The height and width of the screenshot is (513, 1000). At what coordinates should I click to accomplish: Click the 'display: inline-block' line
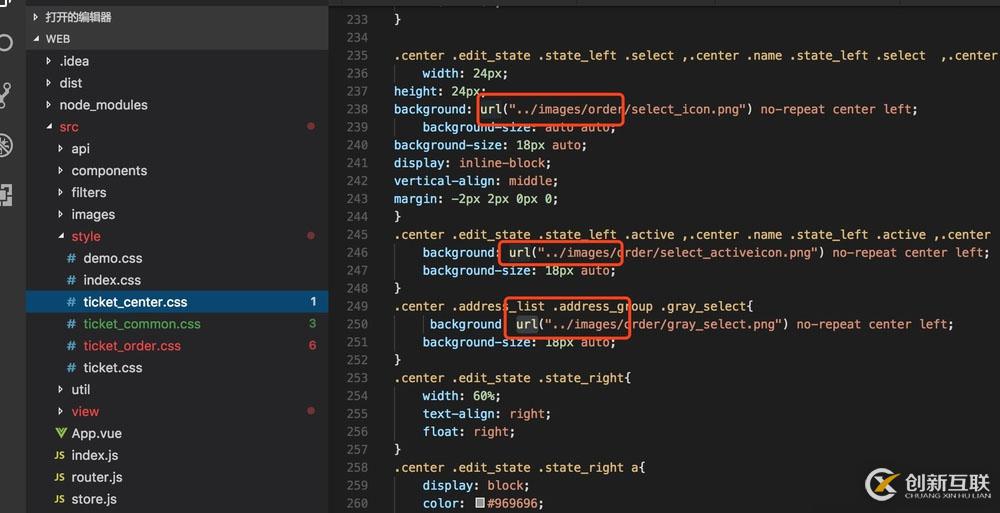pos(472,163)
